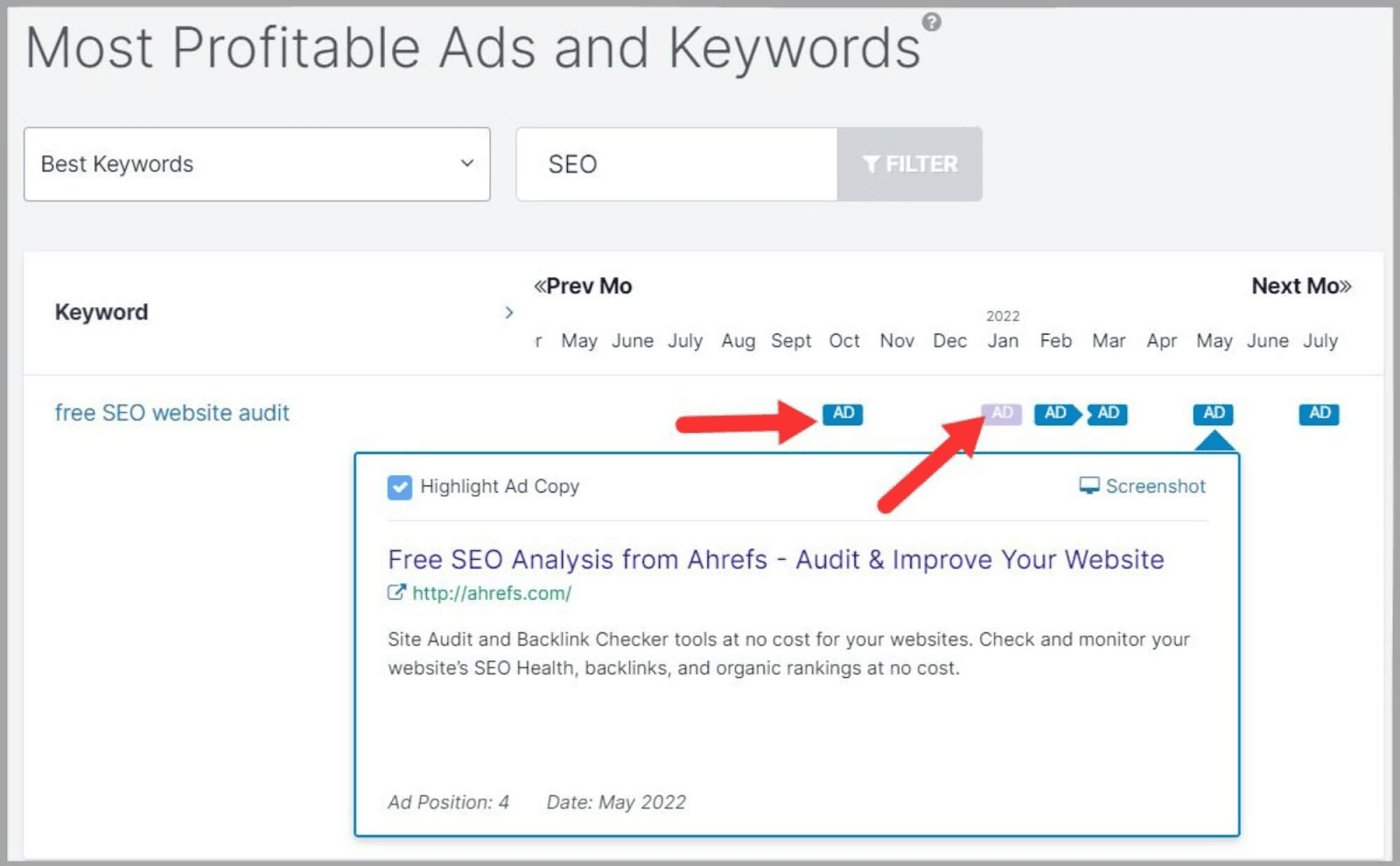Click the monitor icon next to Screenshot

pyautogui.click(x=1088, y=486)
